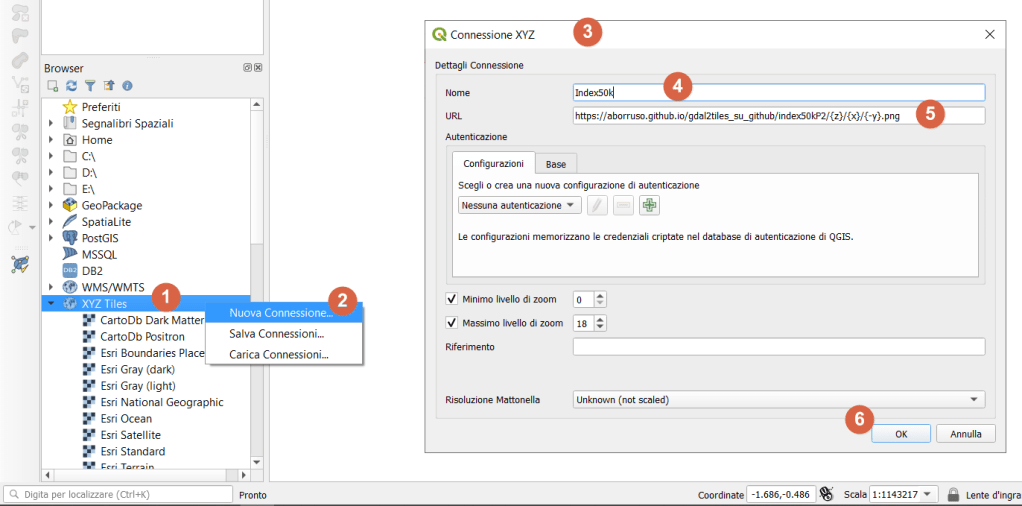This screenshot has width=1022, height=506.
Task: Click the Filter Browser funnel icon
Action: tap(90, 86)
